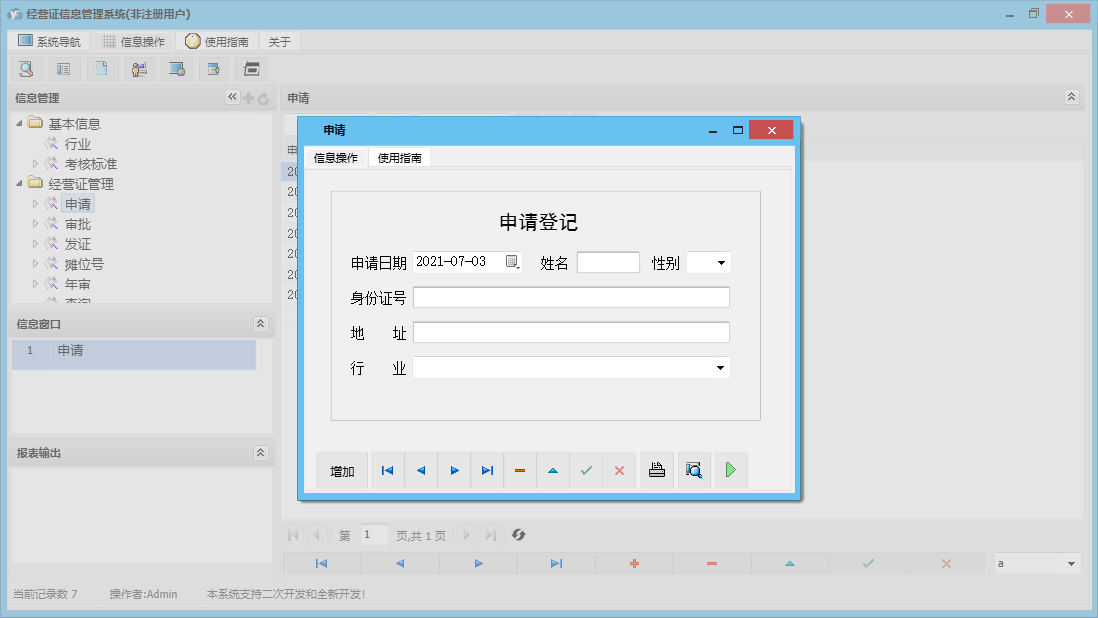
Task: Click the window view toolbar icon
Action: [x=178, y=68]
